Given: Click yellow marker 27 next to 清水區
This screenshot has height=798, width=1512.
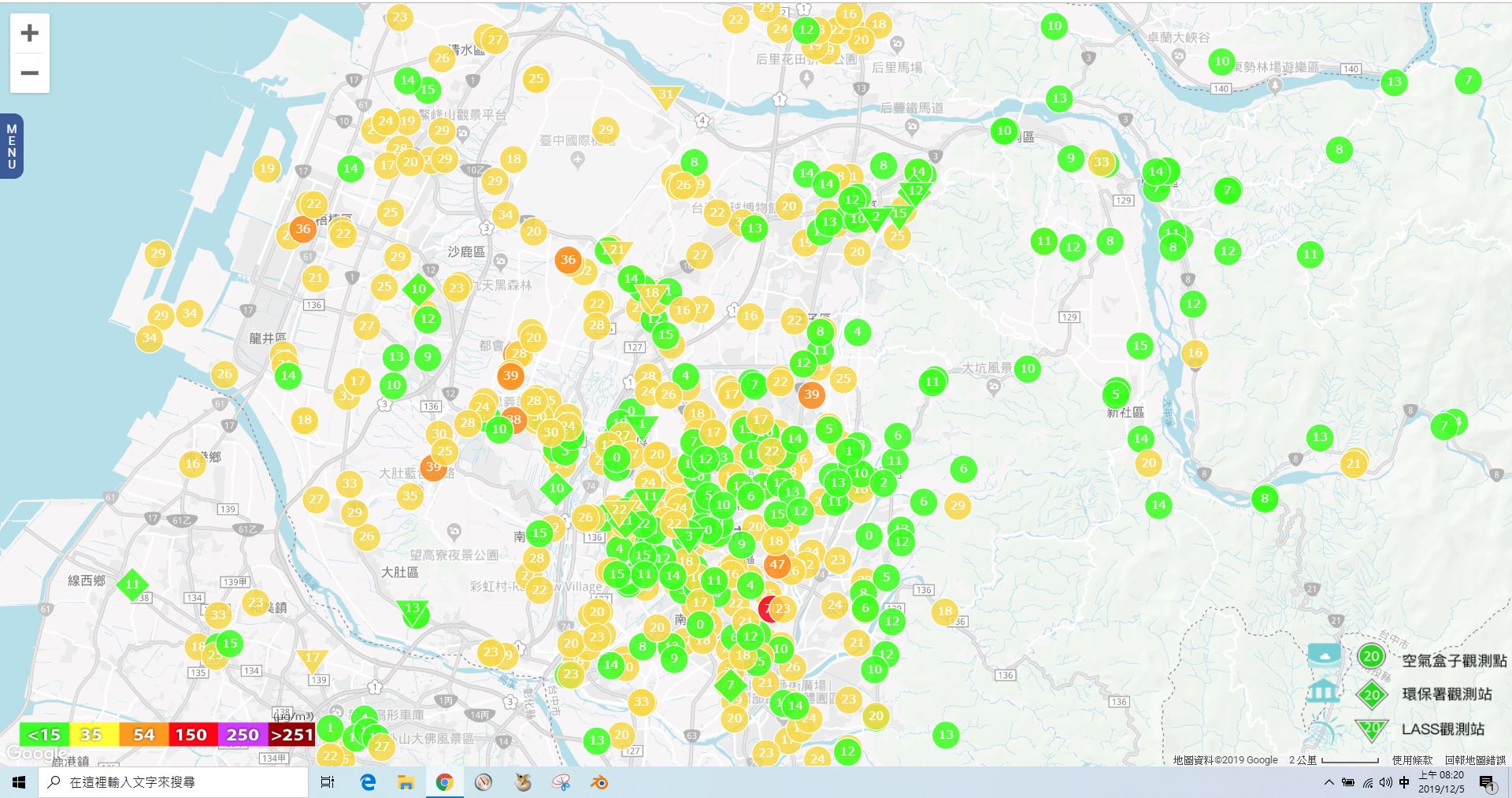Looking at the screenshot, I should (x=495, y=39).
